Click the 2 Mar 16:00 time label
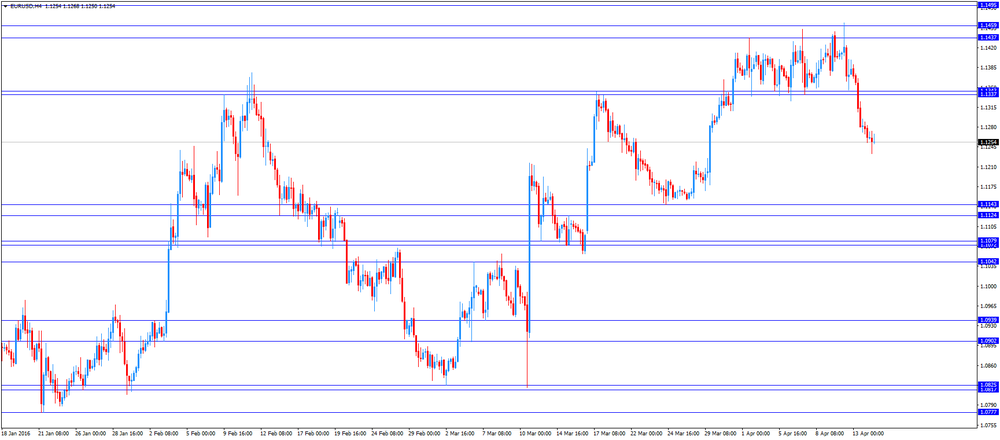1000x440 pixels. tap(462, 434)
